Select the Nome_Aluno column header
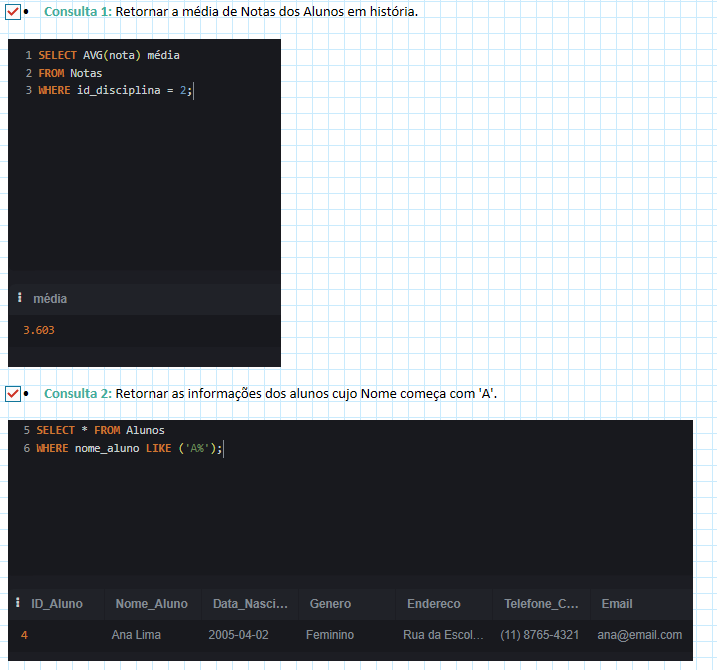This screenshot has width=717, height=670. [151, 604]
